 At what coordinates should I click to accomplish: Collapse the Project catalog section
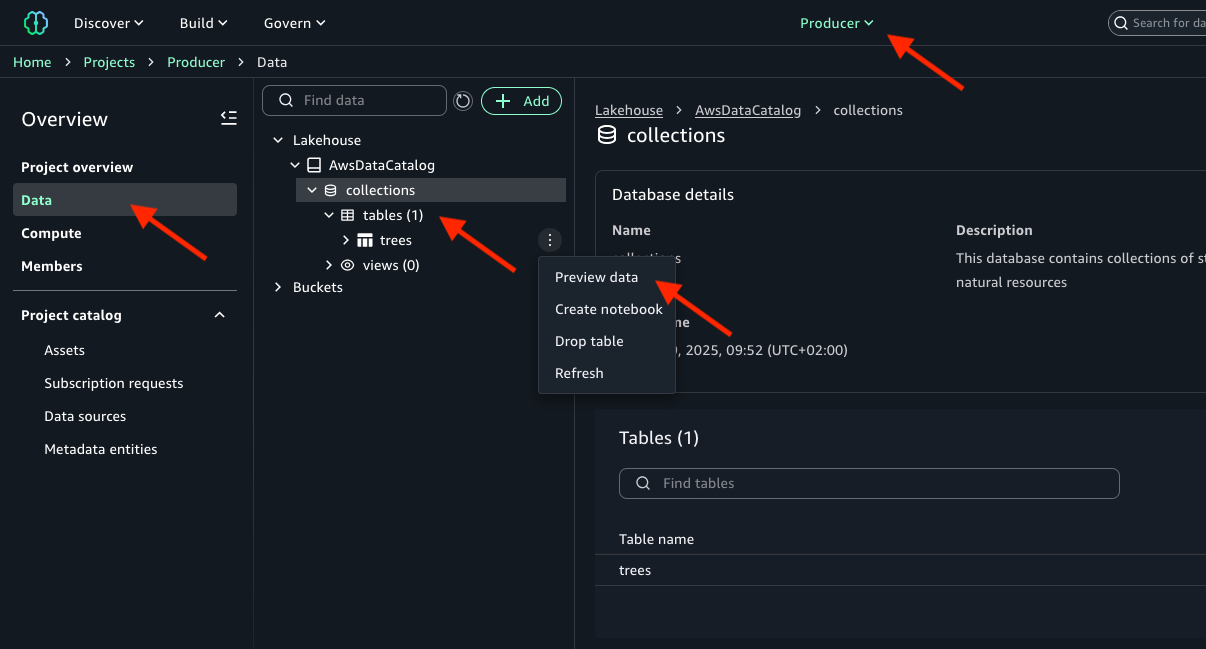219,314
